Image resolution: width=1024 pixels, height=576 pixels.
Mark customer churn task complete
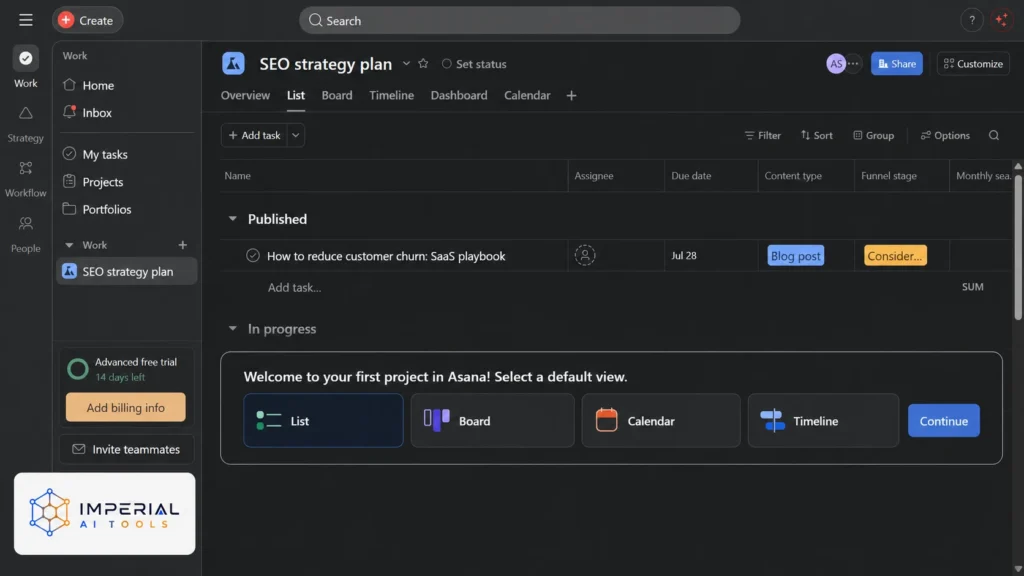pyautogui.click(x=253, y=255)
